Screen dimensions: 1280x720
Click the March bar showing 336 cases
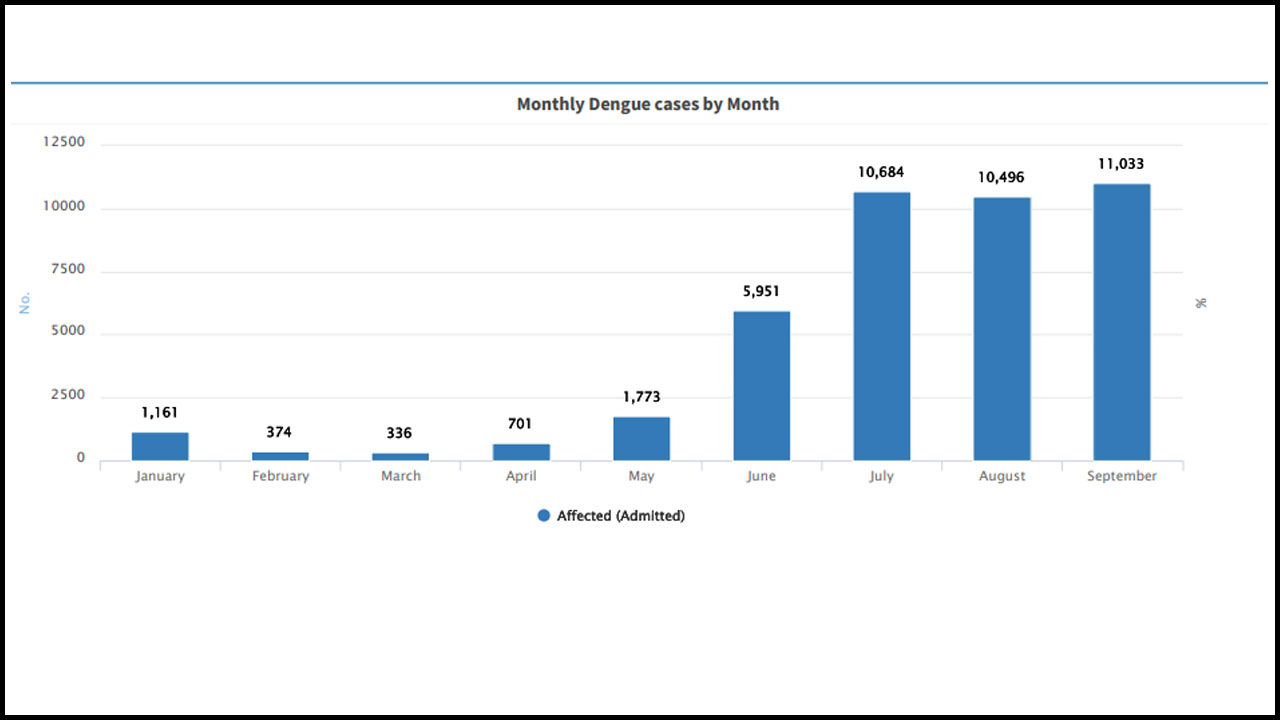400,456
